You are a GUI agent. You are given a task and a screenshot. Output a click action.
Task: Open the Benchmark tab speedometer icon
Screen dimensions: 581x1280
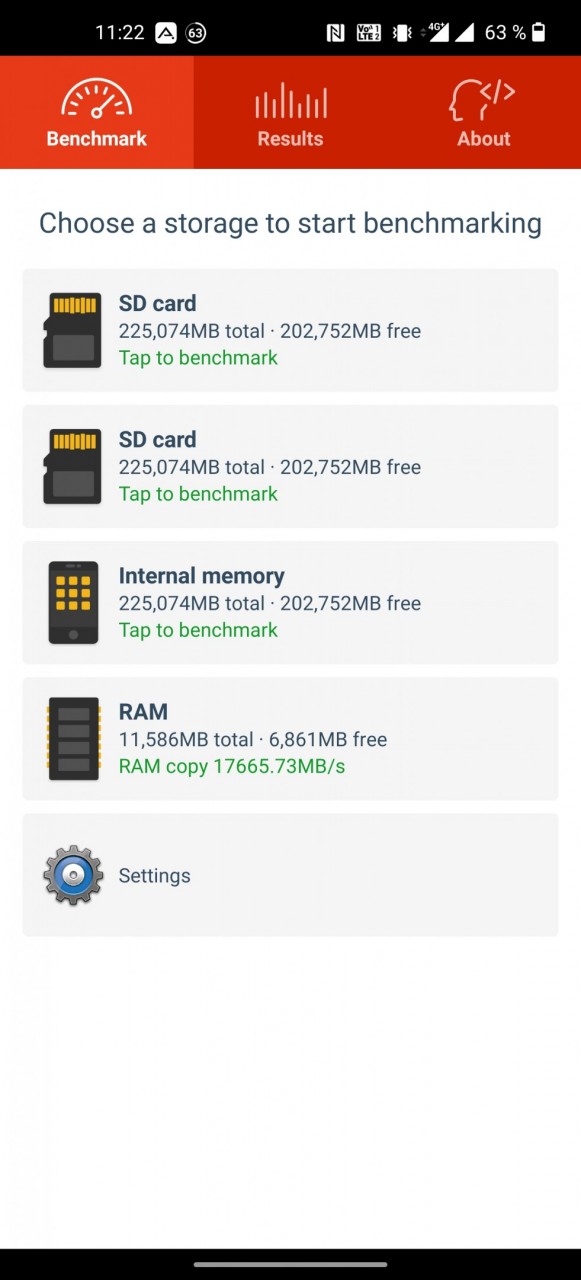(x=96, y=98)
